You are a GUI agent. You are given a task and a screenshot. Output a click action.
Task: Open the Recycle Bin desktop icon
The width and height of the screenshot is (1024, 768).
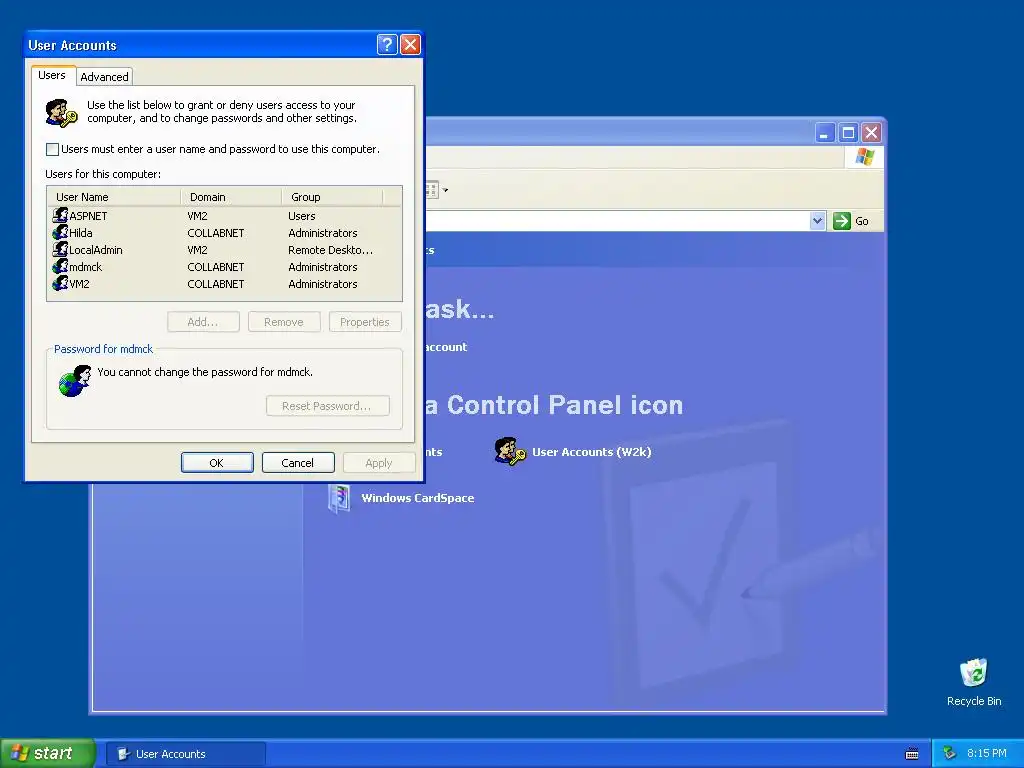coord(973,673)
